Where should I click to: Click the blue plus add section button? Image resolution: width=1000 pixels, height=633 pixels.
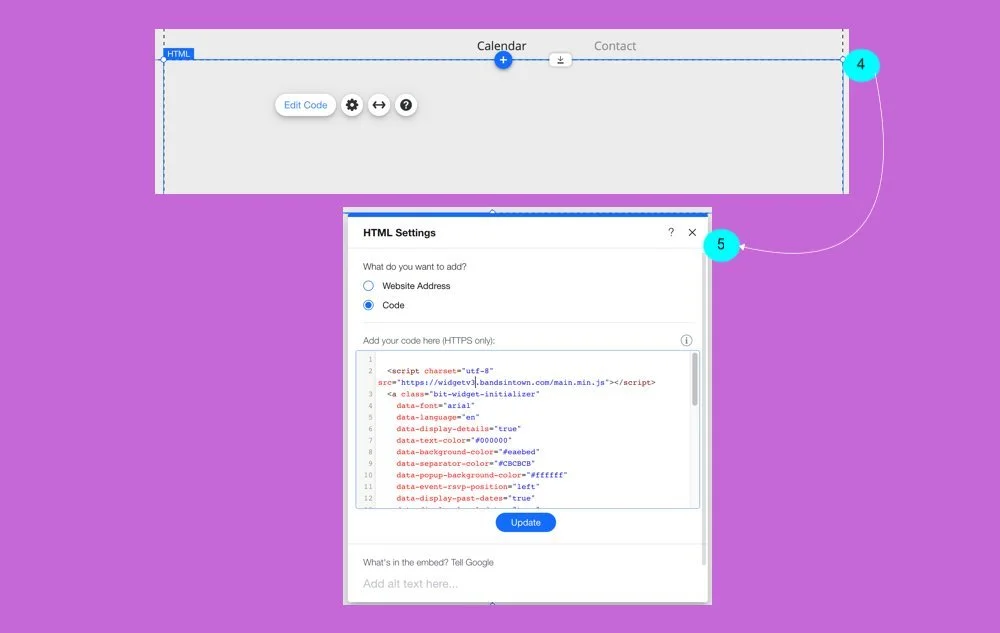coord(503,60)
